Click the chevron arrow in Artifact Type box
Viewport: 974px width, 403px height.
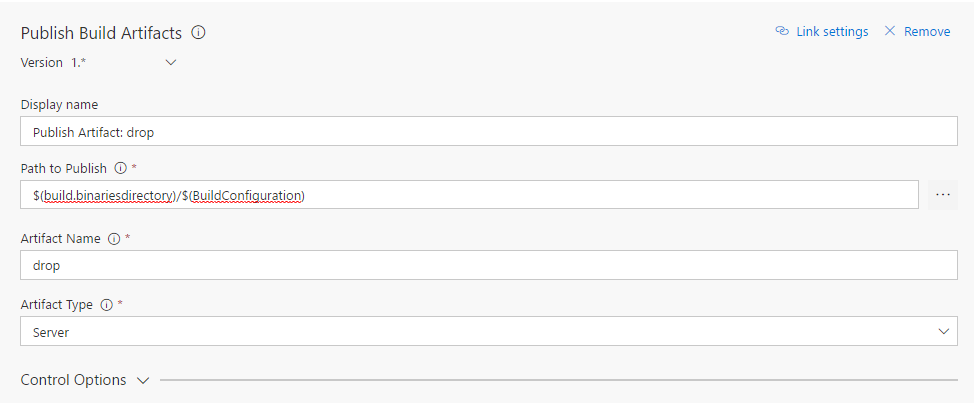pyautogui.click(x=943, y=331)
